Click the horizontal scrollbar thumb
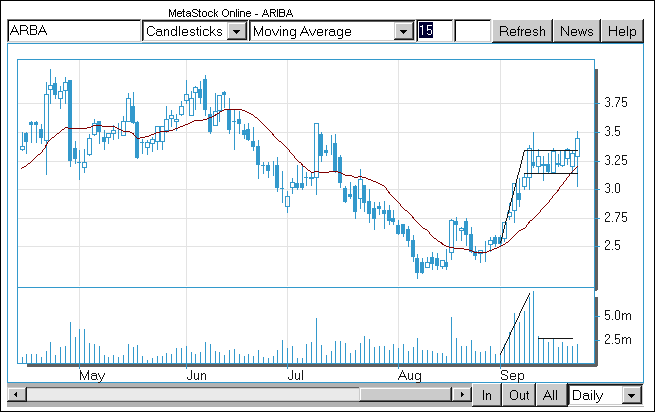Screen dimensions: 655x412 405,394
